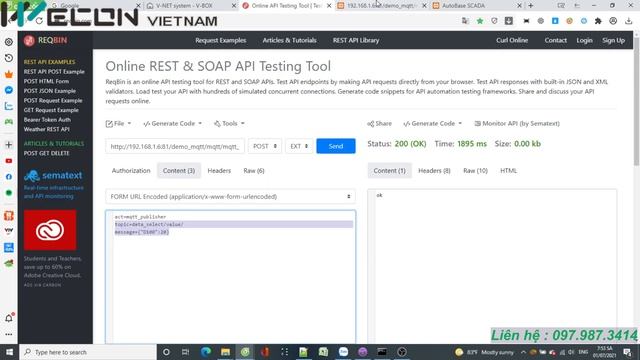Open the EXT extension selector
The height and width of the screenshot is (360, 640).
tap(299, 146)
